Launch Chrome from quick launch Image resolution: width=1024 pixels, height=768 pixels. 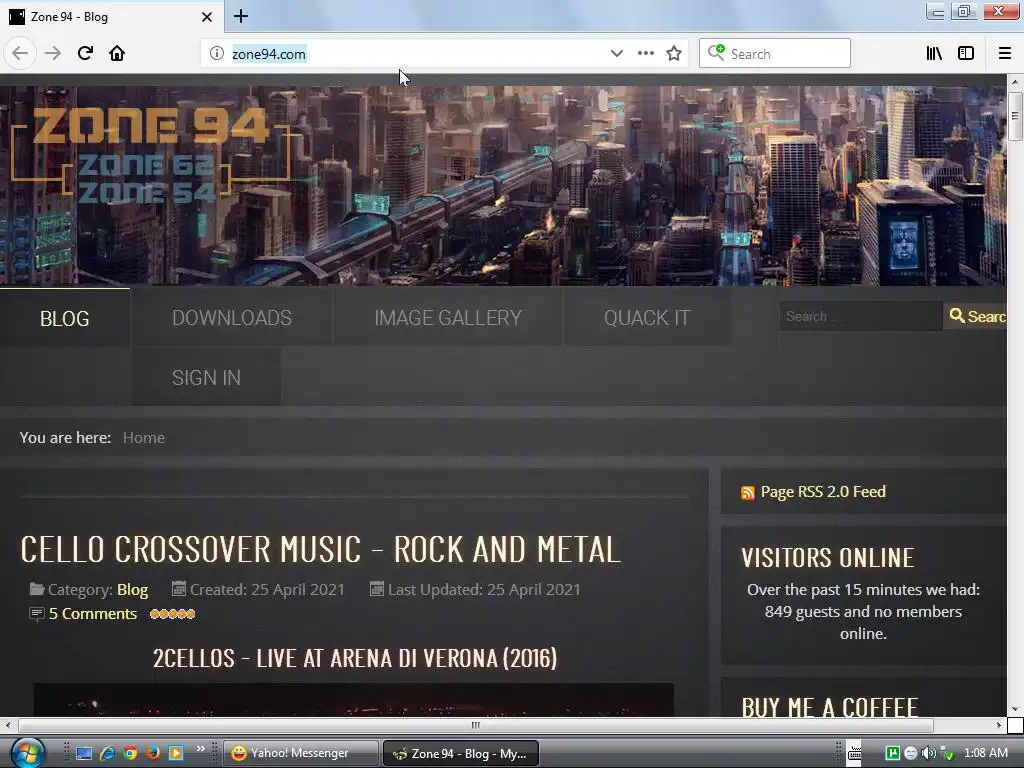pos(130,753)
